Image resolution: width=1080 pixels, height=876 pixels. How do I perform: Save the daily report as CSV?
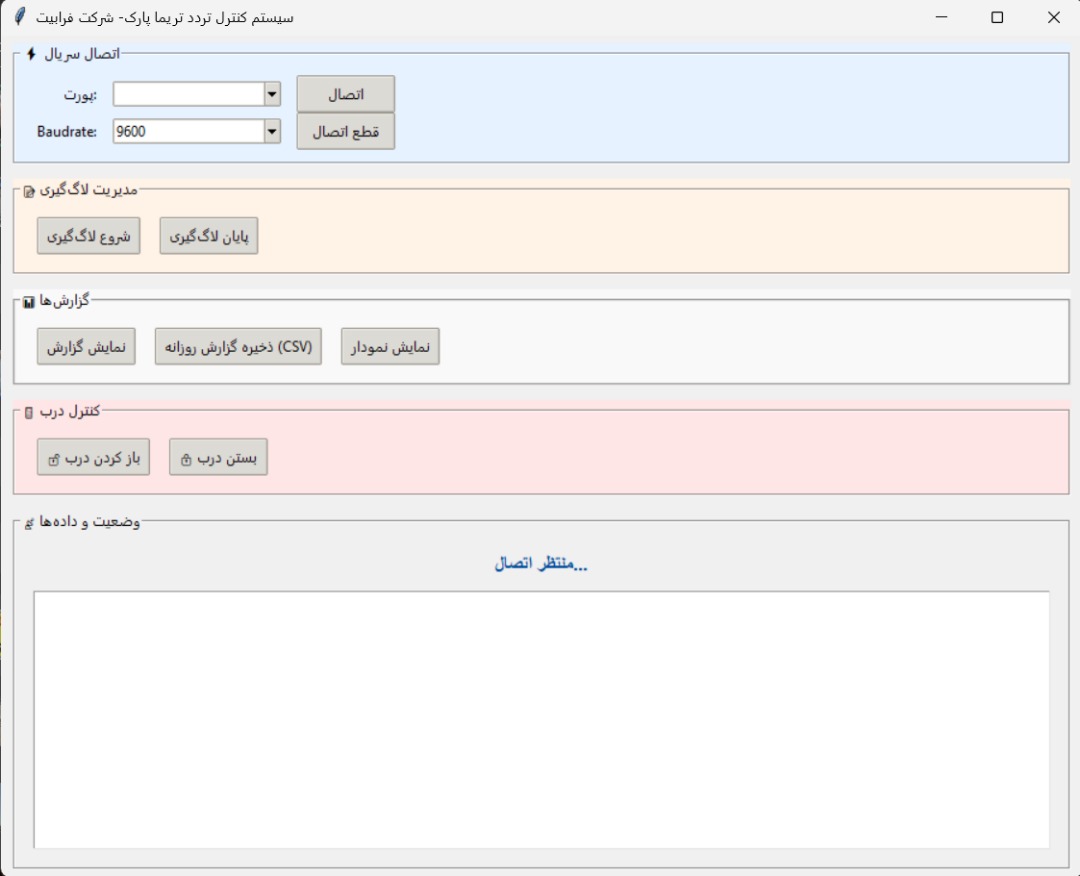click(x=238, y=346)
